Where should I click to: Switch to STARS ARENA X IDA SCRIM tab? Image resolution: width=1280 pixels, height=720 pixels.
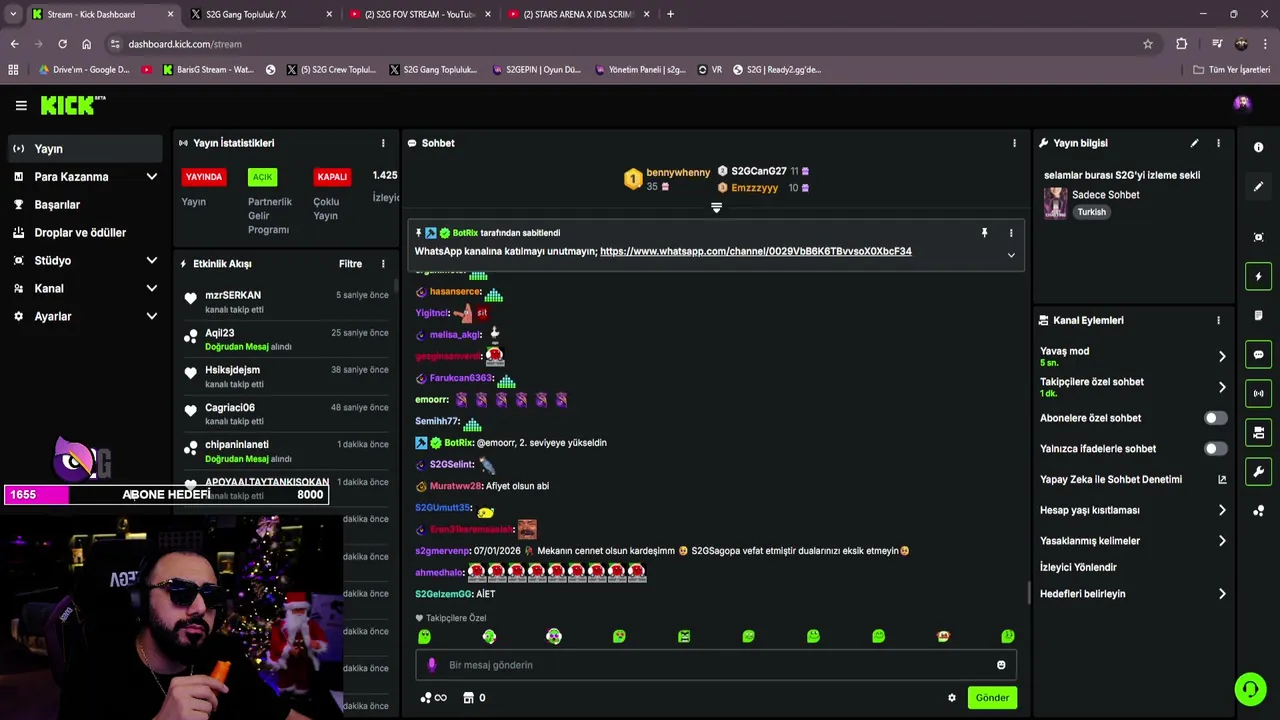click(577, 14)
